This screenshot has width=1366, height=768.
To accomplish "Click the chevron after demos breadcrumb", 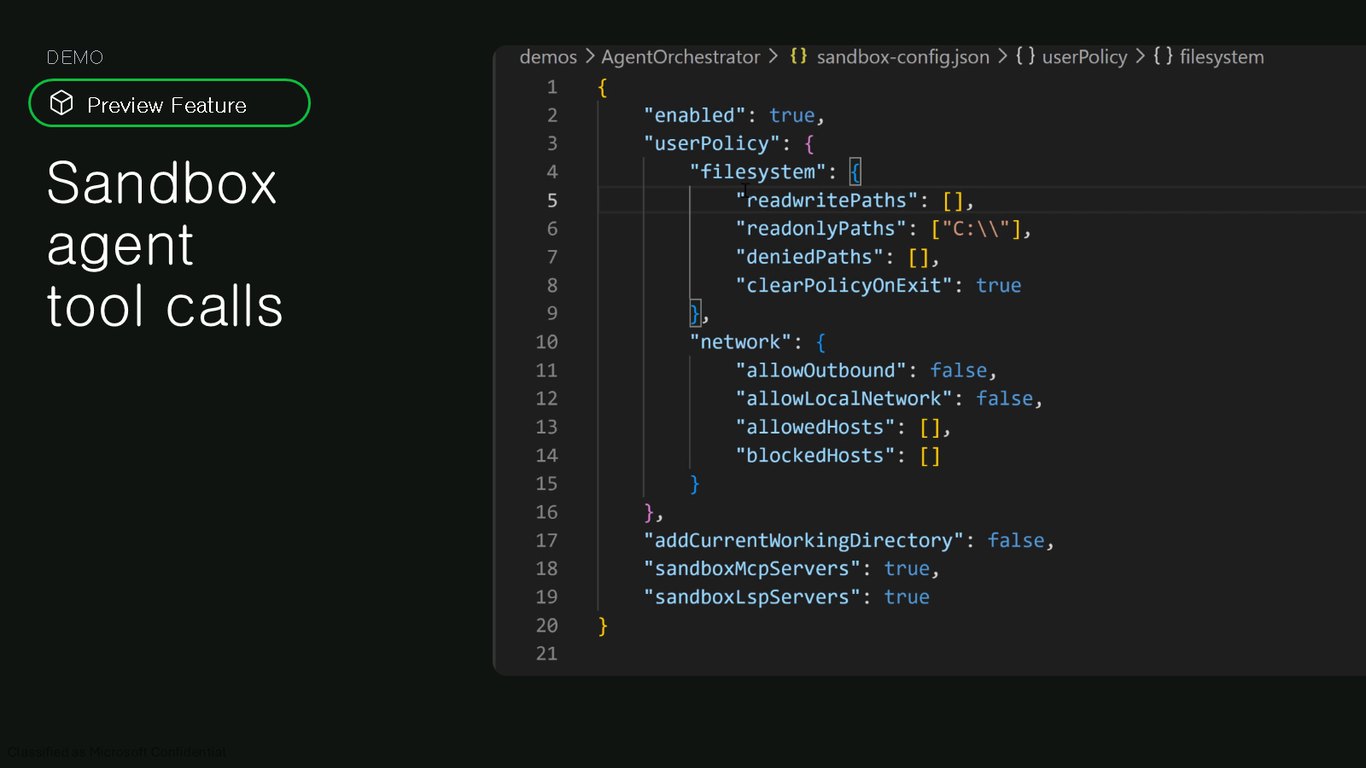I will pyautogui.click(x=590, y=57).
